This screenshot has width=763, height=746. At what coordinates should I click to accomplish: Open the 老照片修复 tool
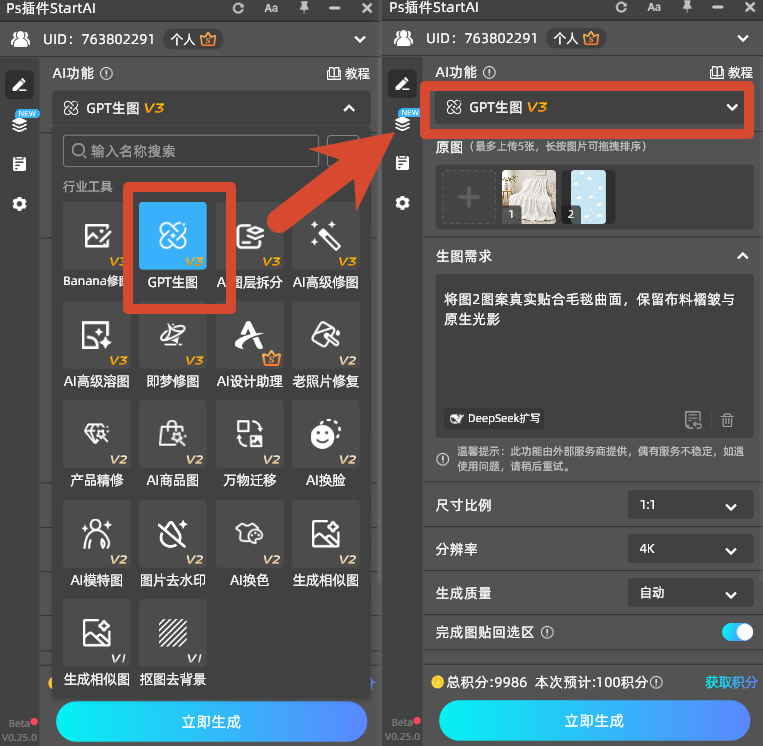tap(326, 335)
